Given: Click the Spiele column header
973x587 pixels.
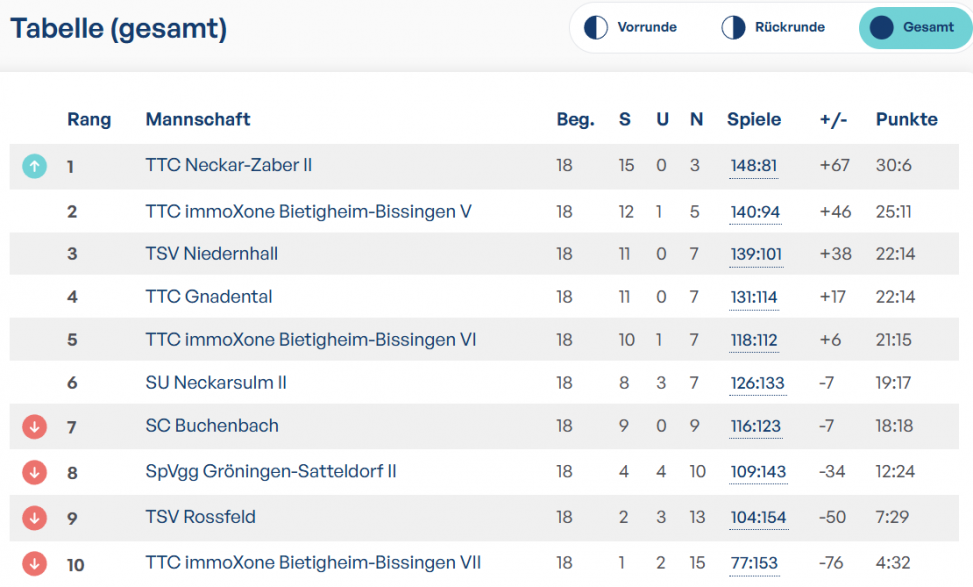Looking at the screenshot, I should coord(754,119).
